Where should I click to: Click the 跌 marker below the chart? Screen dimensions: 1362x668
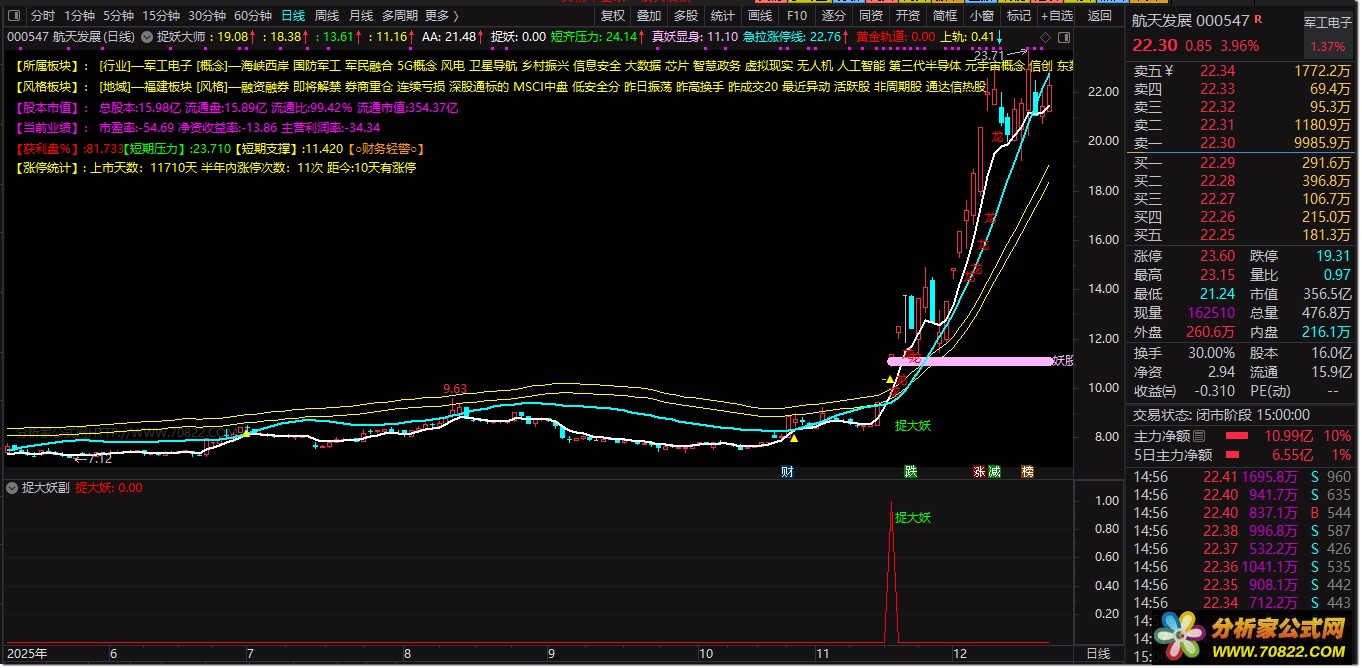[x=910, y=471]
